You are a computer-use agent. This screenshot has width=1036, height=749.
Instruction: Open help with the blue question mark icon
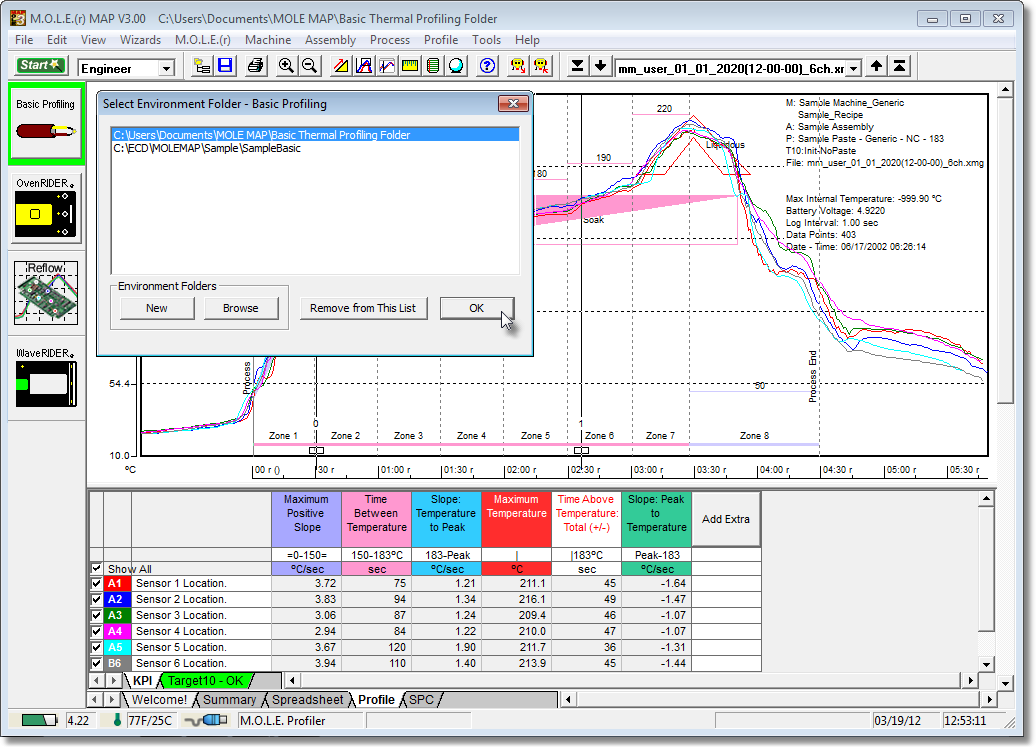(x=488, y=66)
